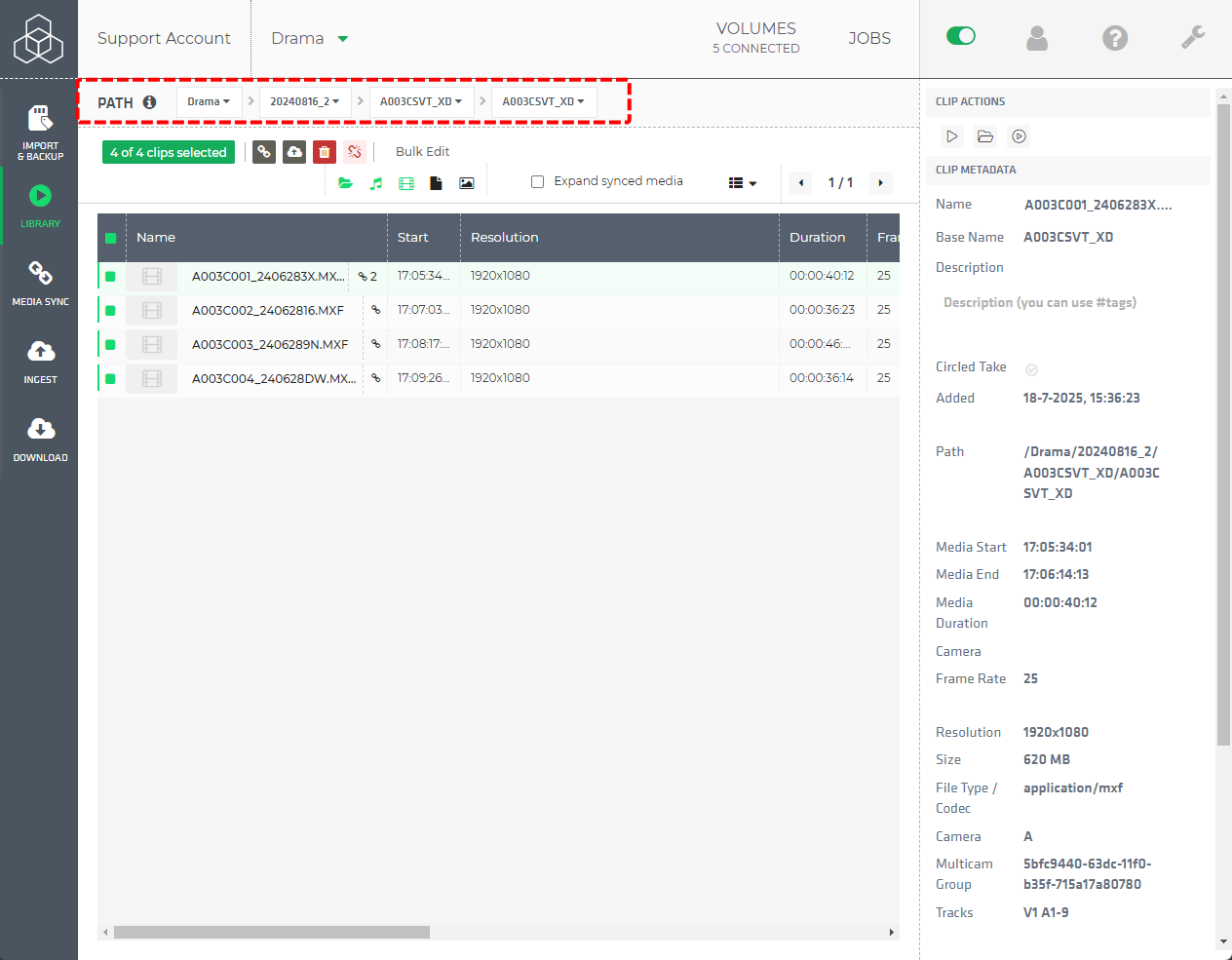
Task: Open the list view layout dropdown
Action: pos(742,182)
